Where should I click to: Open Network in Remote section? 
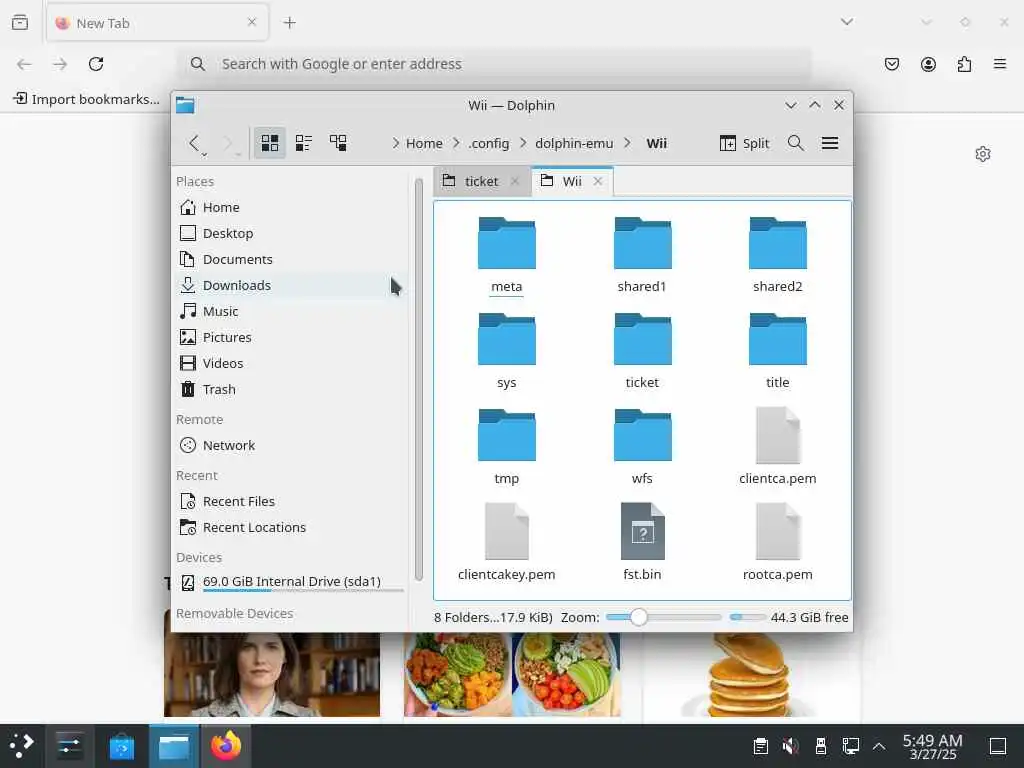point(291,445)
